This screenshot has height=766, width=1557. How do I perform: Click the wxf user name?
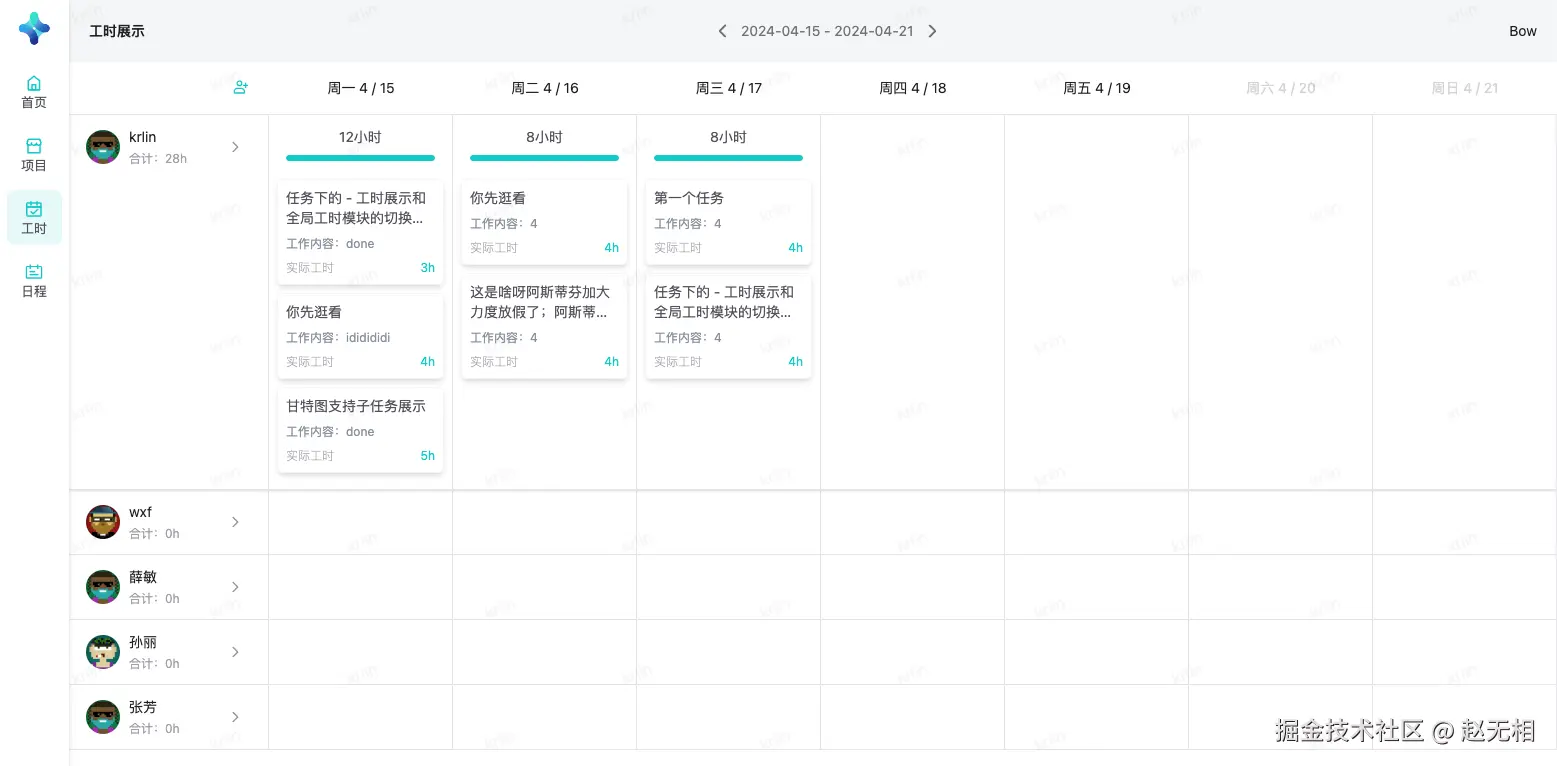(141, 512)
